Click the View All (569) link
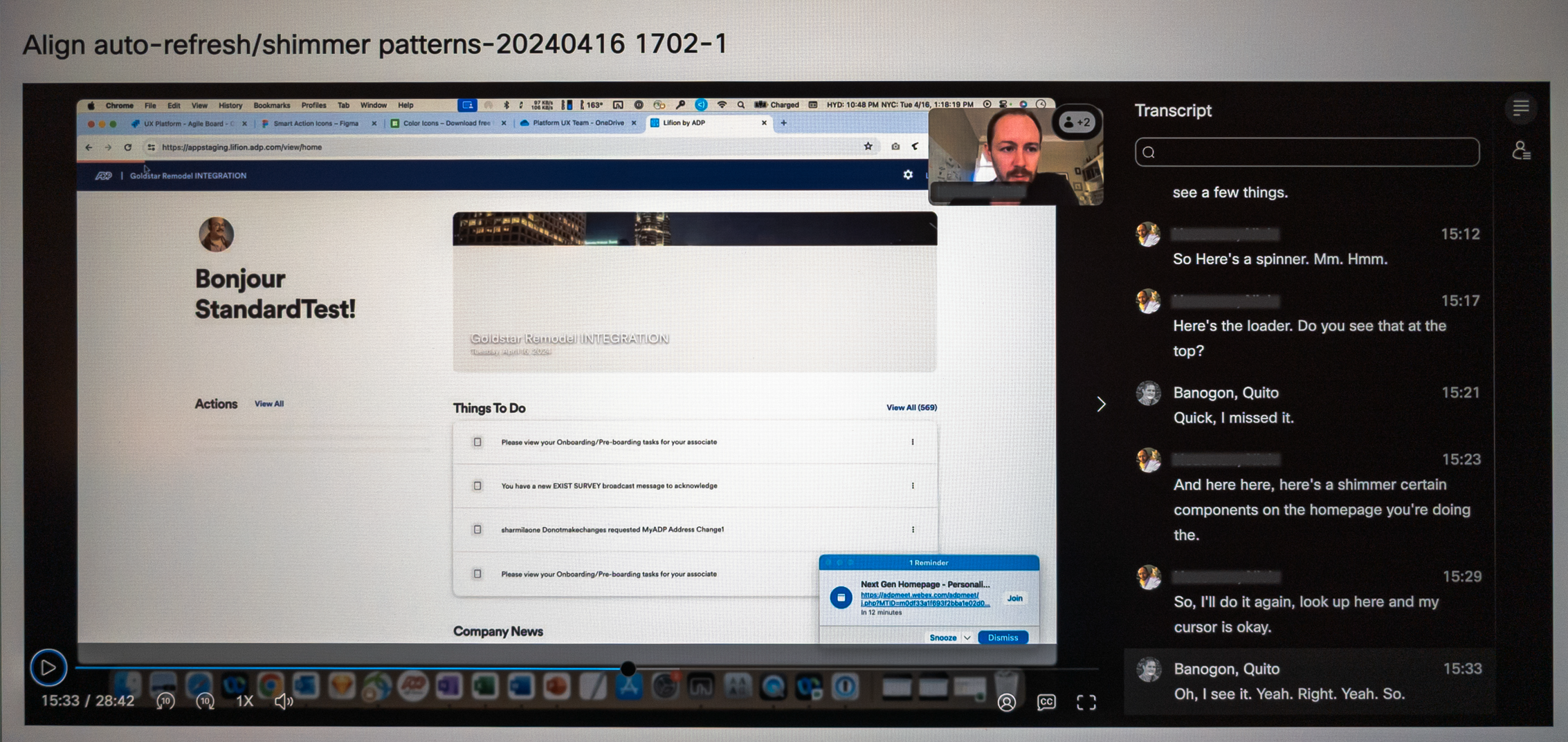1568x742 pixels. (911, 408)
